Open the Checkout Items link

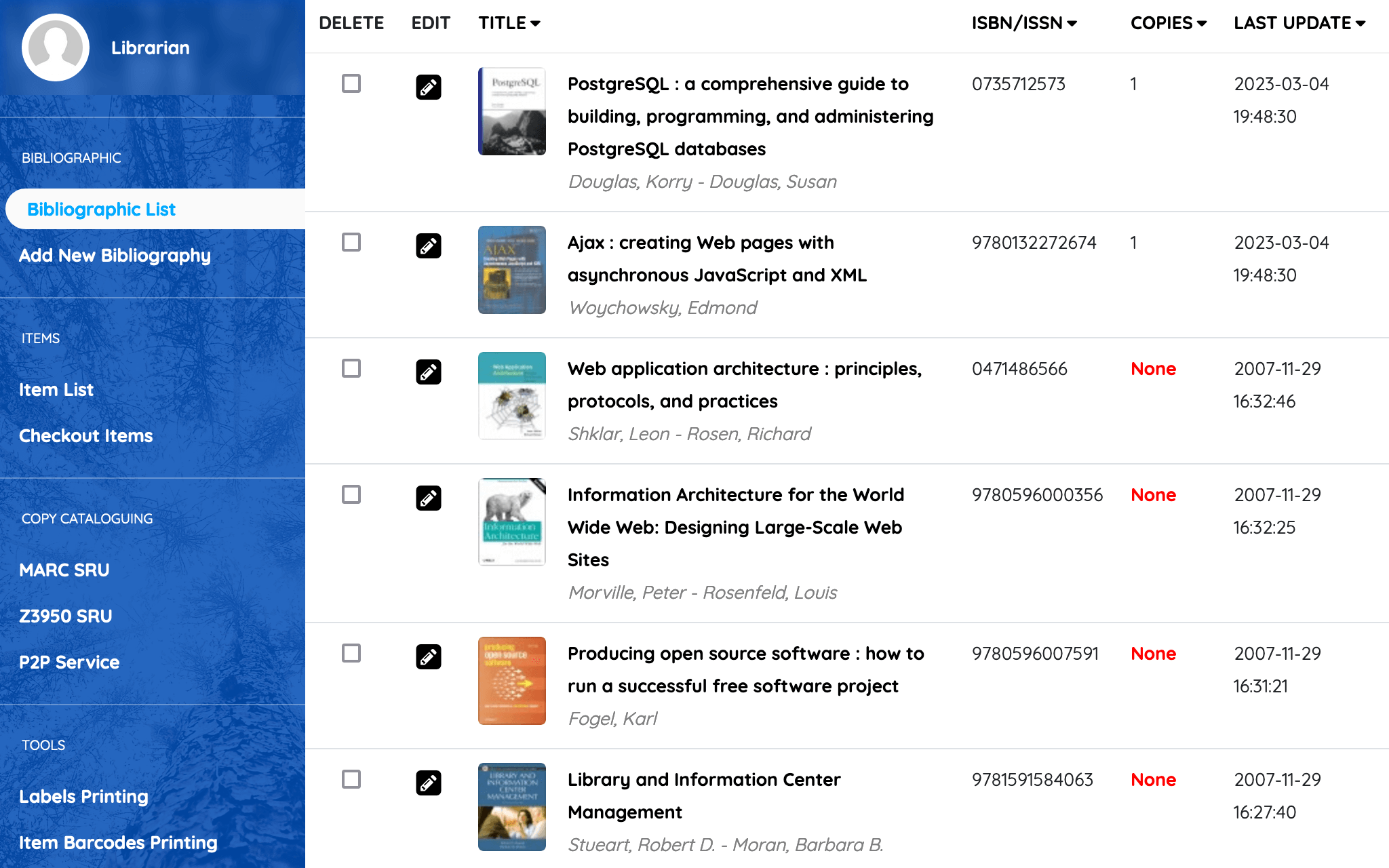click(x=85, y=436)
